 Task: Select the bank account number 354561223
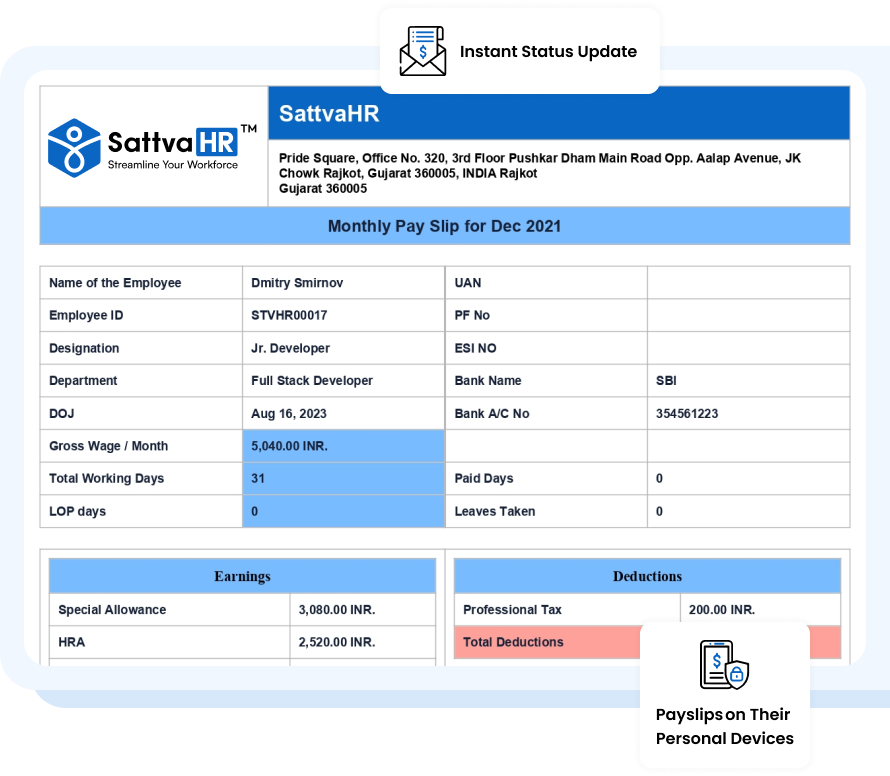pos(687,413)
